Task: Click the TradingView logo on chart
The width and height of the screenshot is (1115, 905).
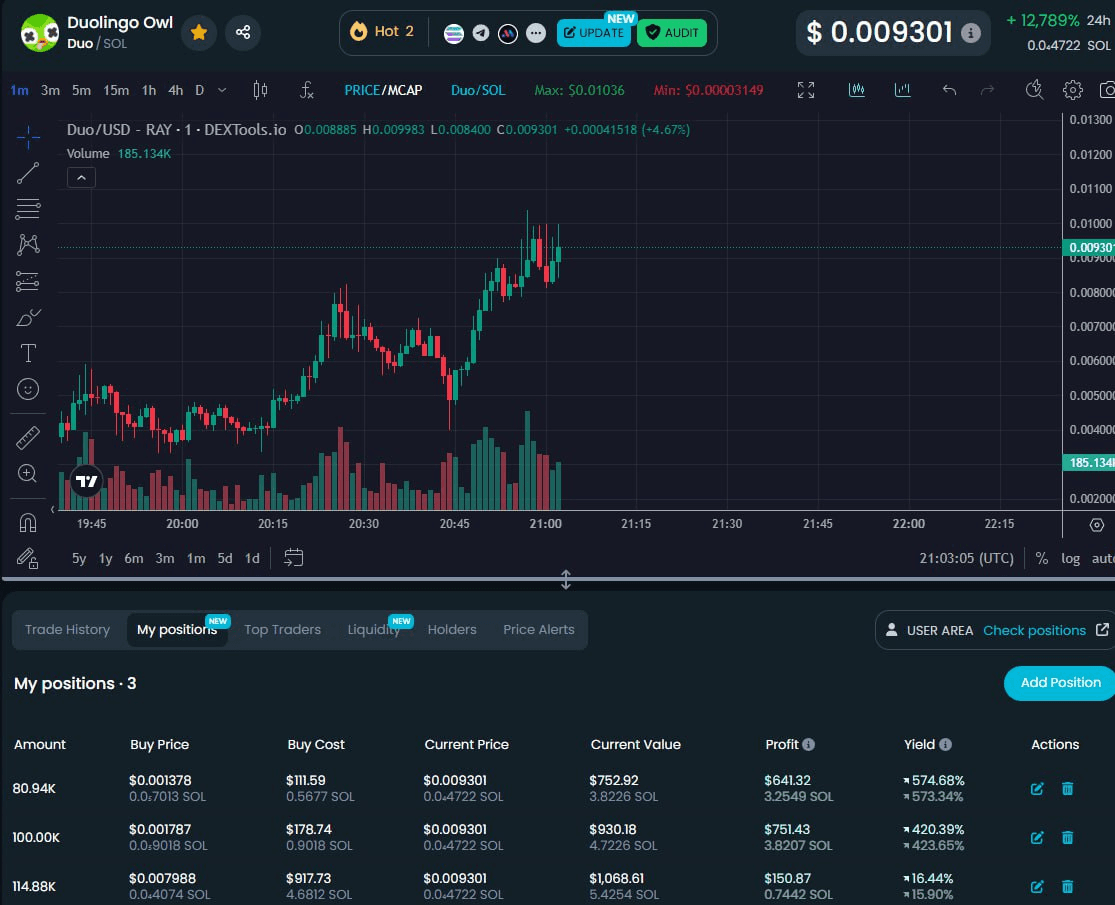Action: click(x=87, y=481)
